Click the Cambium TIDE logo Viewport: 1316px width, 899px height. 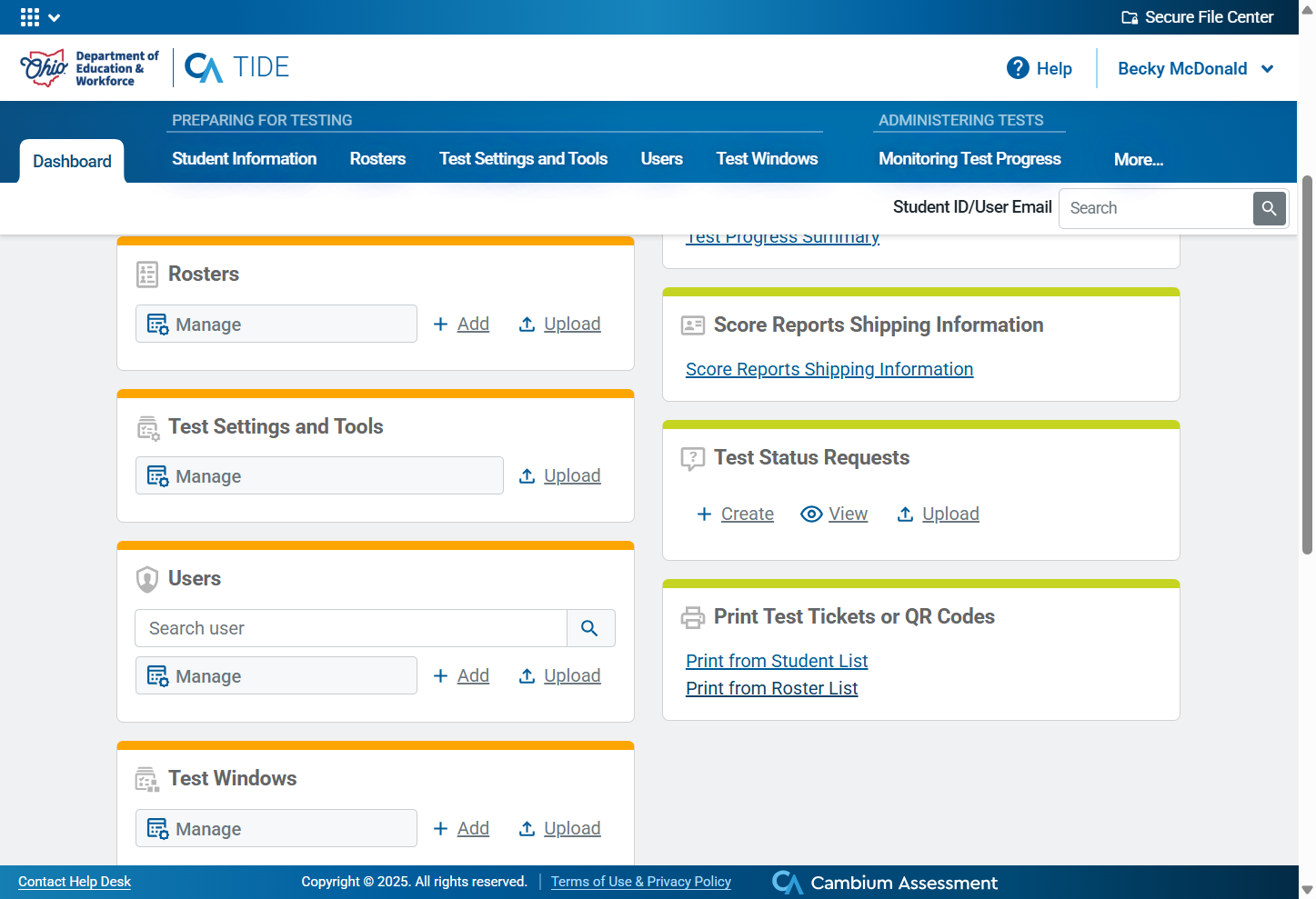coord(237,67)
